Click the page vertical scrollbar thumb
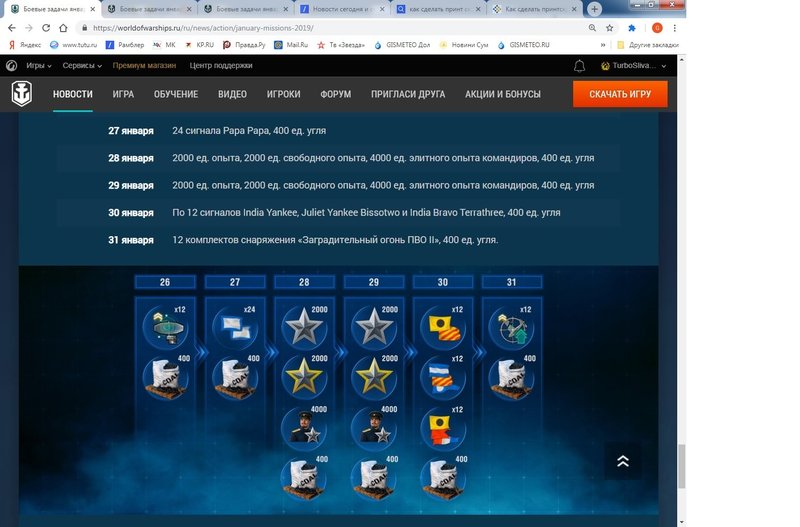Viewport: 800px width, 527px height. [x=681, y=466]
